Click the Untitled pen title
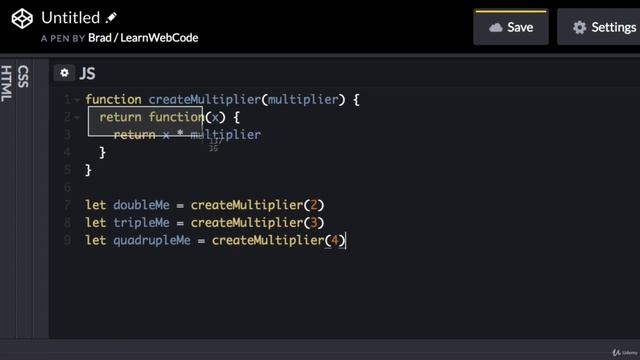The width and height of the screenshot is (640, 360). pos(71,18)
